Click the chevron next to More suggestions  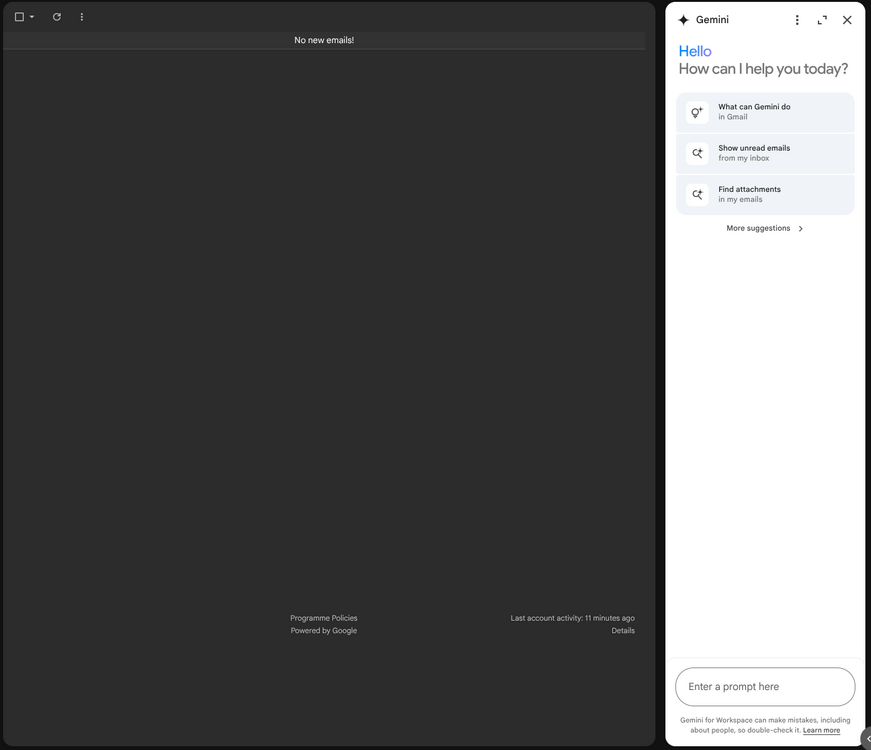(x=800, y=229)
